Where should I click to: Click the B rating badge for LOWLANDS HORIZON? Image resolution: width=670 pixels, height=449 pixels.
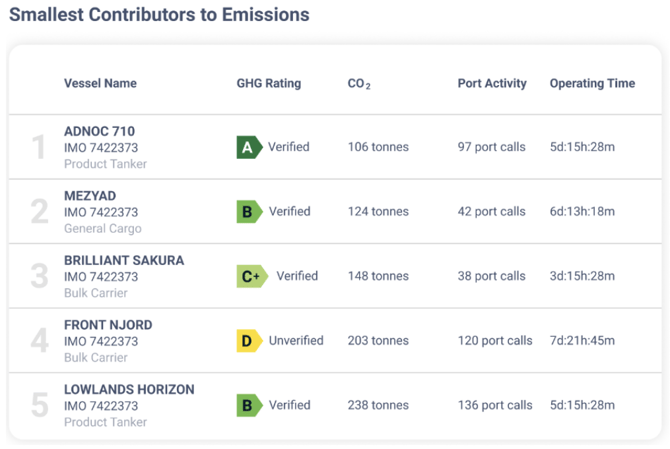tap(250, 405)
